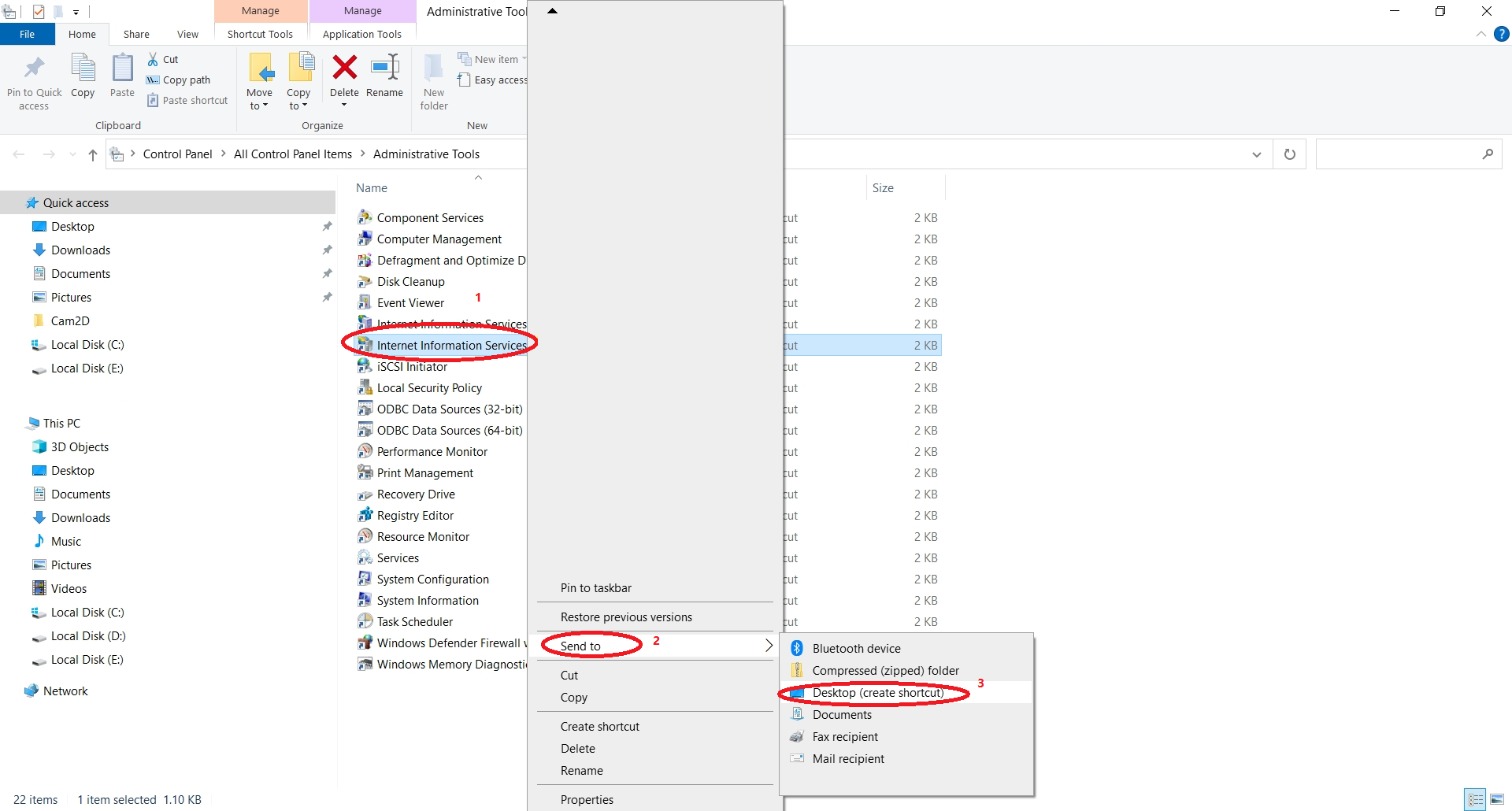The height and width of the screenshot is (811, 1512).
Task: Open the Shortcut Tools tab
Action: 260,34
